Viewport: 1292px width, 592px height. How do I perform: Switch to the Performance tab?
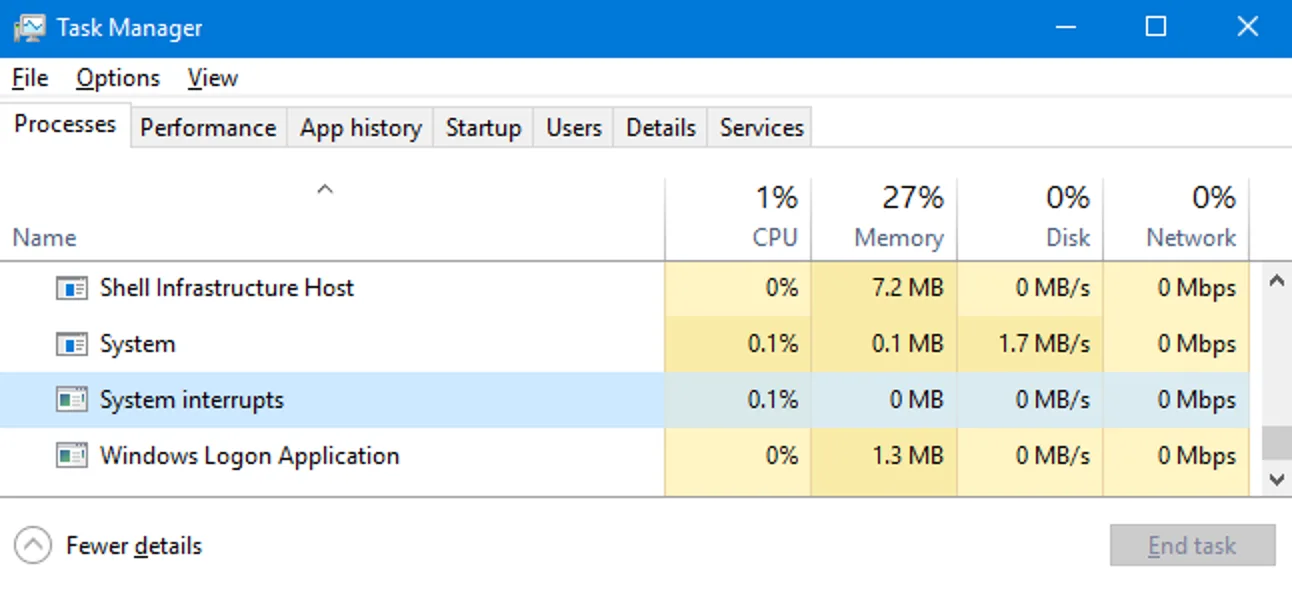(208, 128)
